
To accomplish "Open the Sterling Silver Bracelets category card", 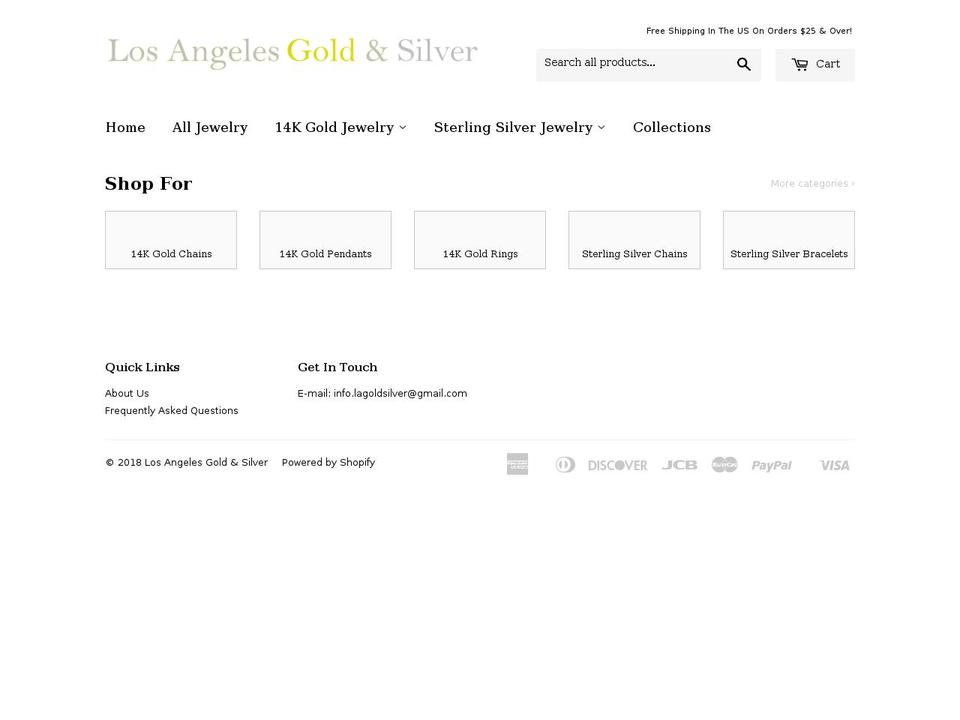I will [789, 240].
